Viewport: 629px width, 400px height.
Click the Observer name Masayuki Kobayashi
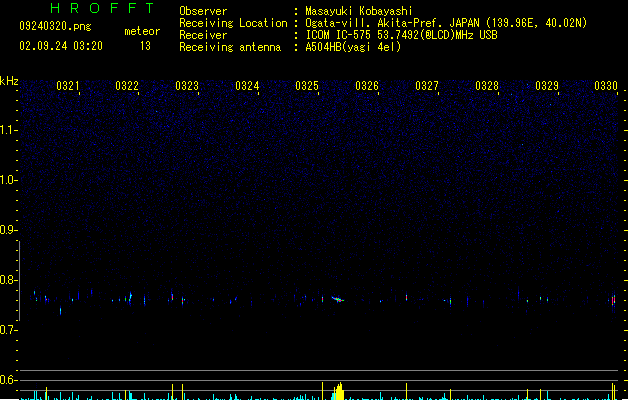point(359,11)
